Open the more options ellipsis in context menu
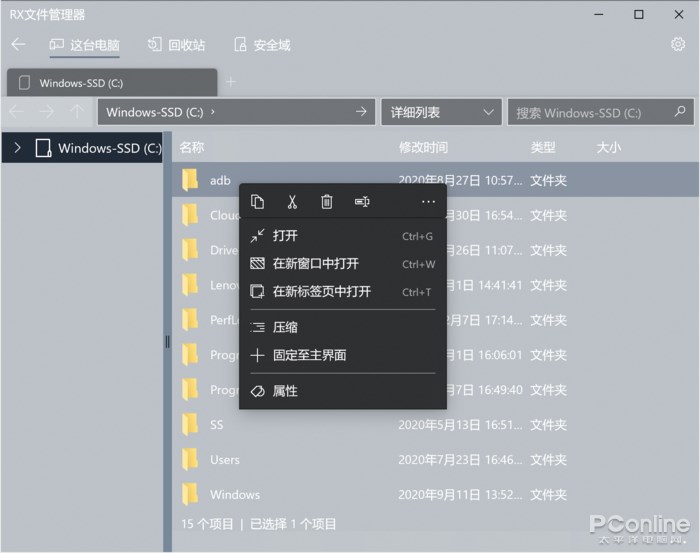The width and height of the screenshot is (700, 553). [428, 202]
